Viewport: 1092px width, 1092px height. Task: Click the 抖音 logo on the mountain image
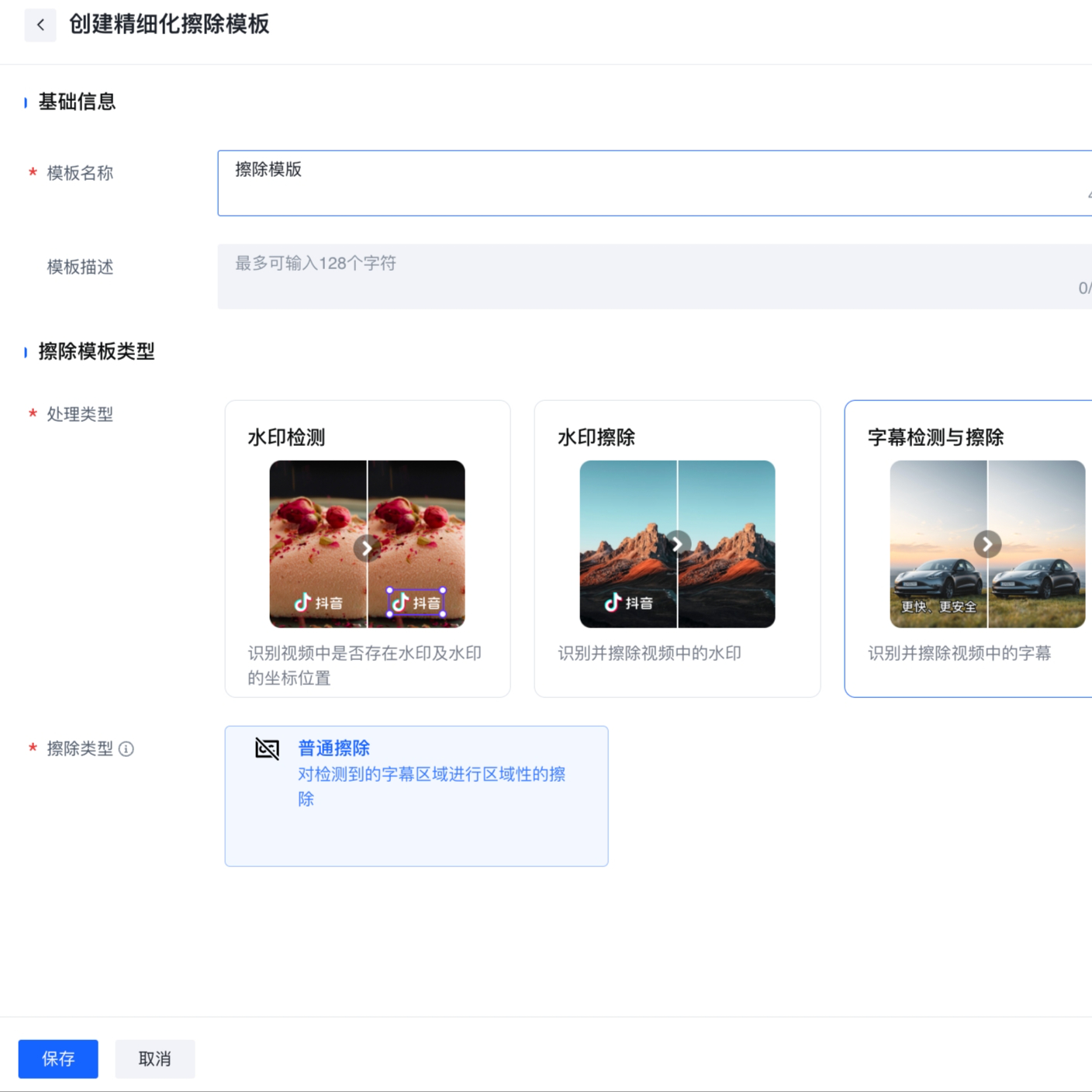pyautogui.click(x=629, y=603)
